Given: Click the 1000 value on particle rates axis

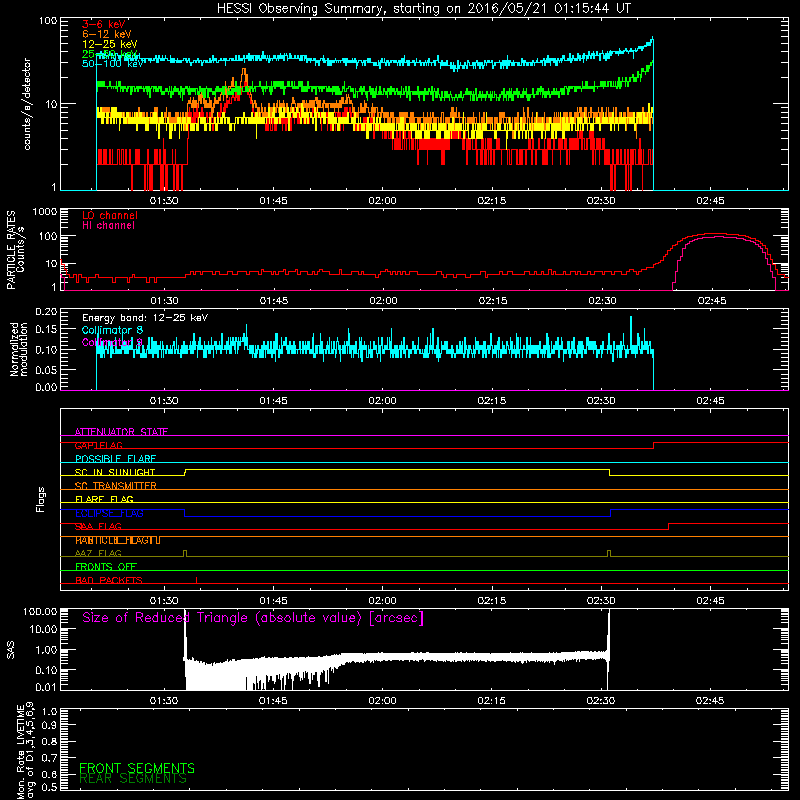Looking at the screenshot, I should [x=45, y=212].
